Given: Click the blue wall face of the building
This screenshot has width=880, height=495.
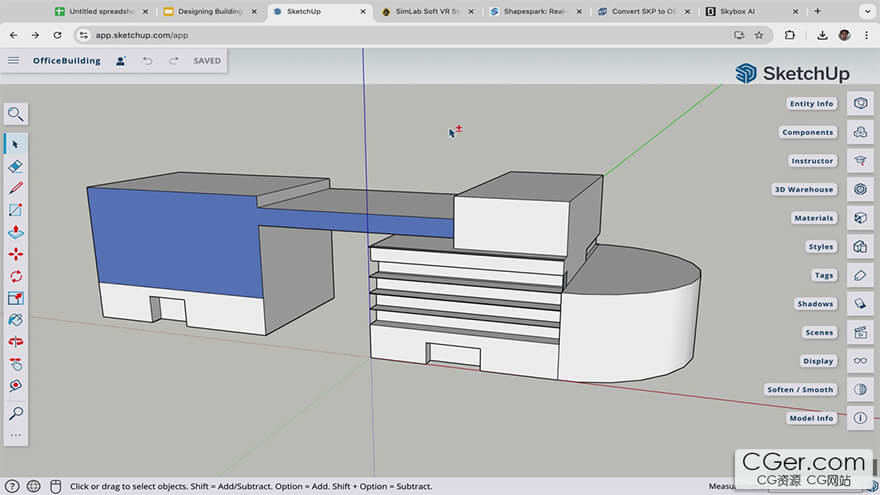Looking at the screenshot, I should click(x=170, y=240).
